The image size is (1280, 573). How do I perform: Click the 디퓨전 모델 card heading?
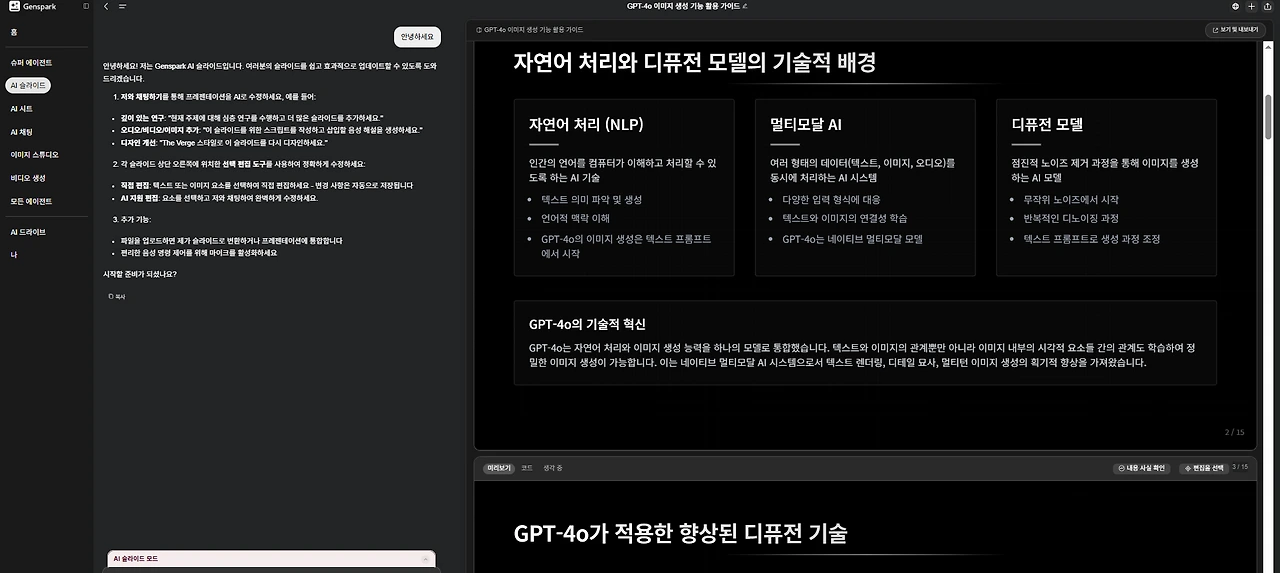(1047, 125)
